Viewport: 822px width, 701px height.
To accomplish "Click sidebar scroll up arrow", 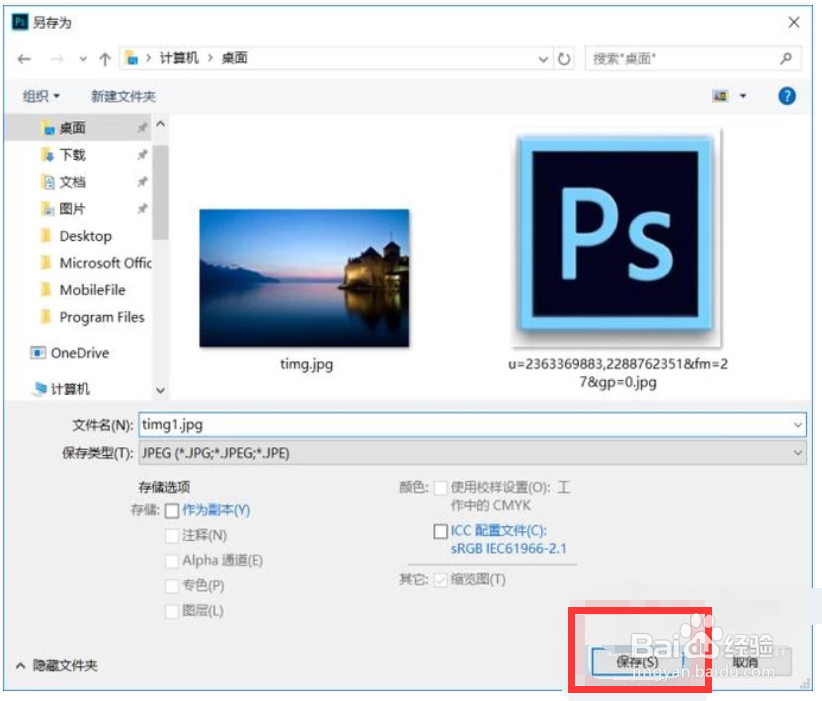I will (160, 125).
